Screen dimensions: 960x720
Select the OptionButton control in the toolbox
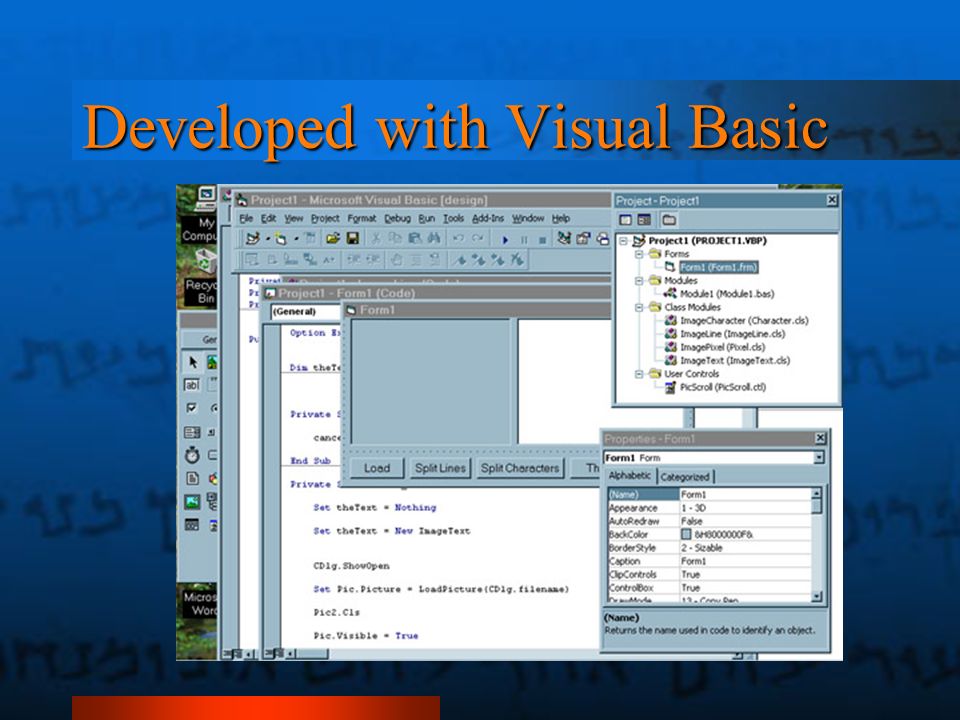coord(213,408)
